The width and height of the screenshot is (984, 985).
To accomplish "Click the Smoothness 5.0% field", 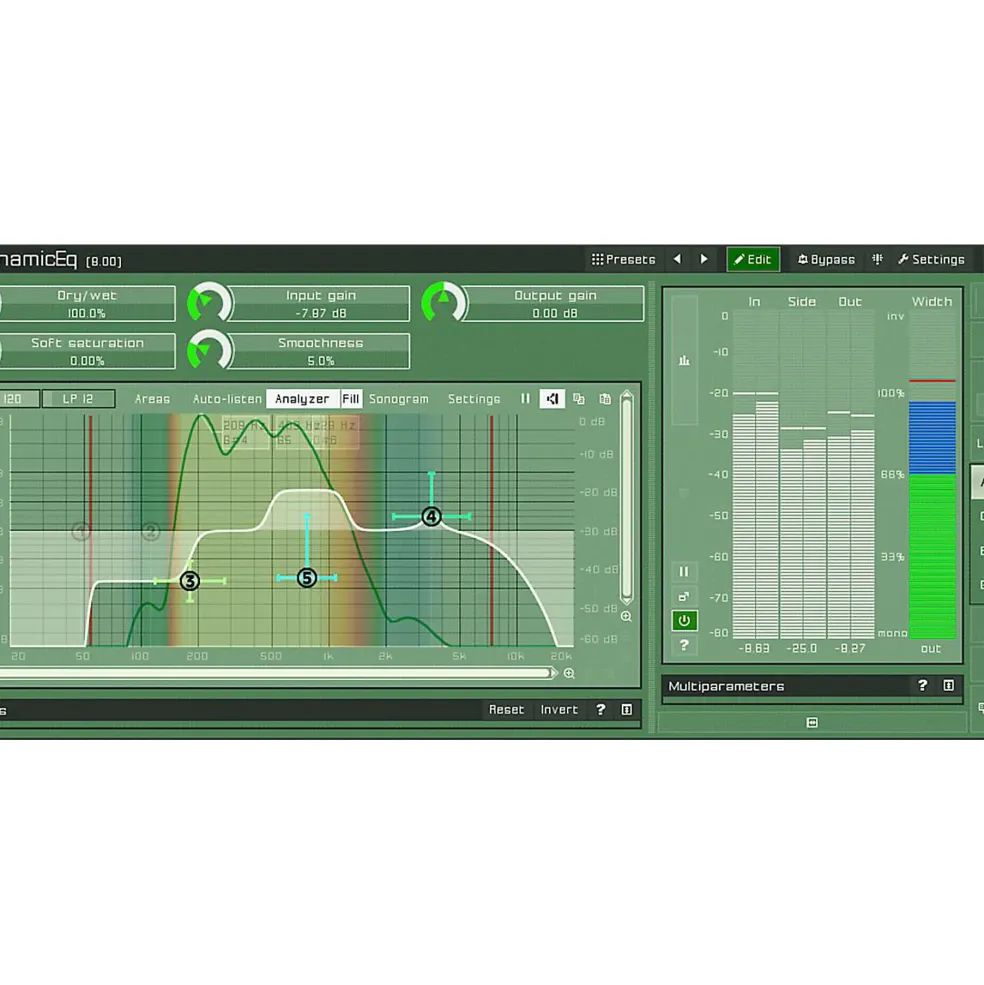I will (320, 351).
